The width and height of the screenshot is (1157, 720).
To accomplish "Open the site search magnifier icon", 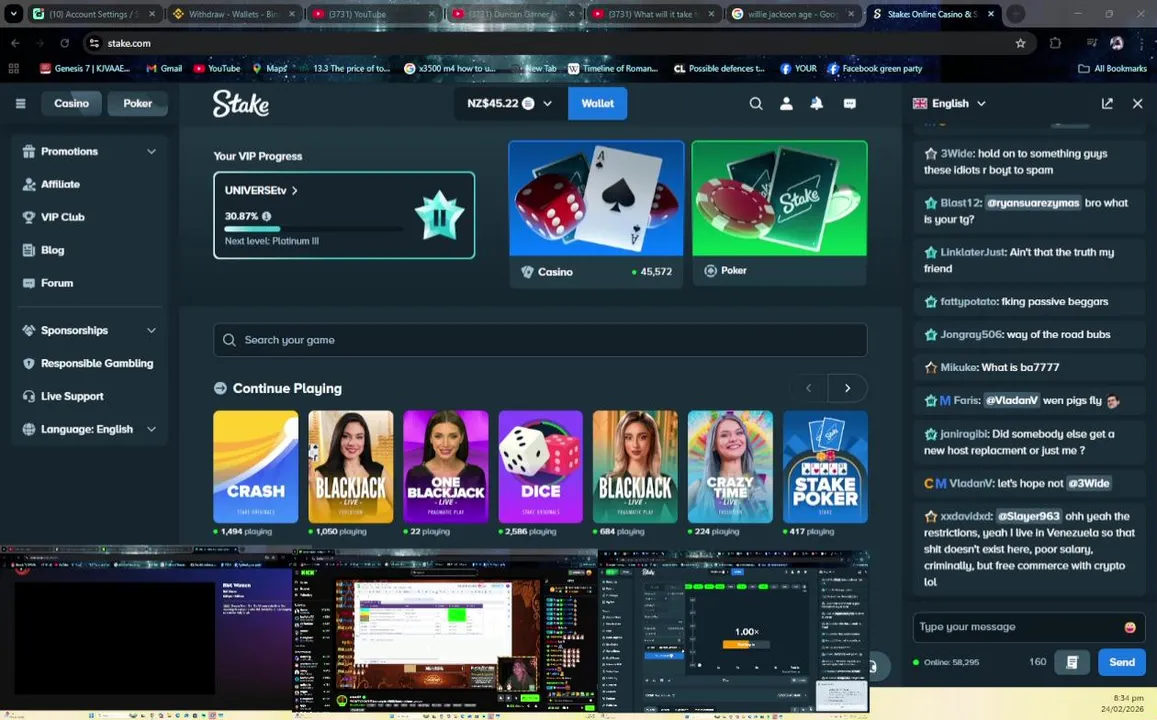I will 756,103.
